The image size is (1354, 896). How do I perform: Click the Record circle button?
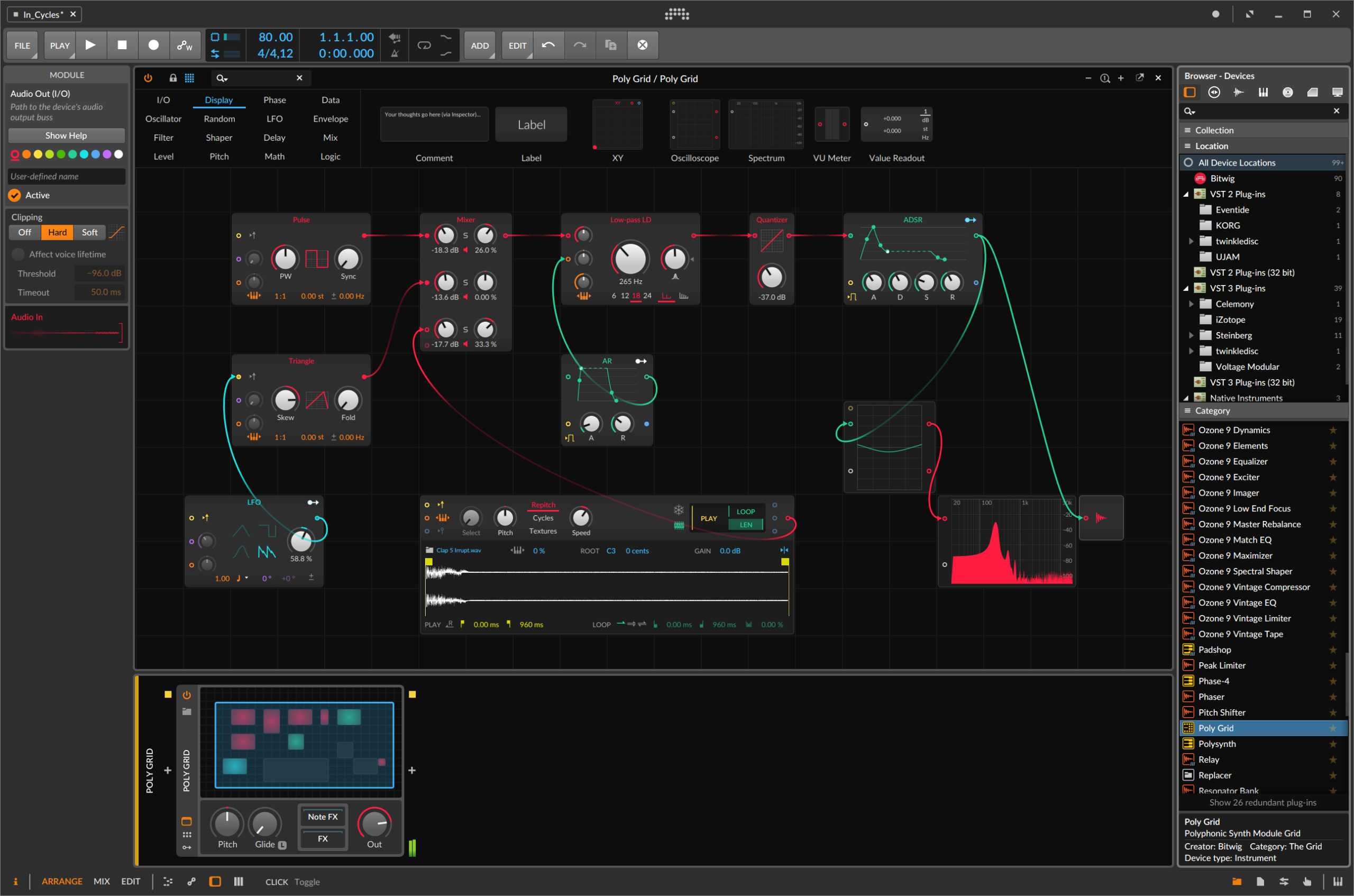coord(153,45)
